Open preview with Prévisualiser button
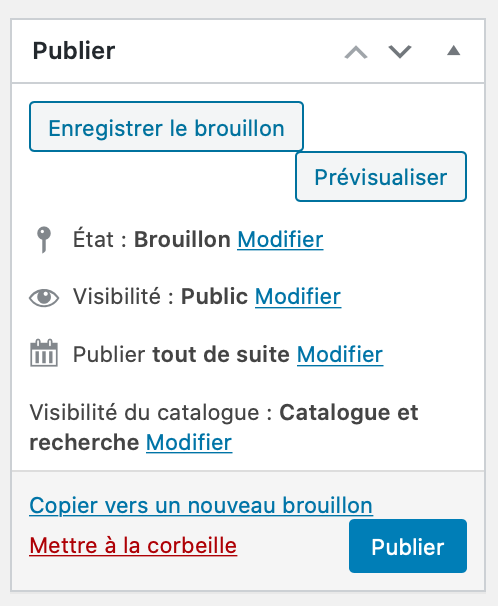Viewport: 498px width, 606px height. click(x=381, y=177)
